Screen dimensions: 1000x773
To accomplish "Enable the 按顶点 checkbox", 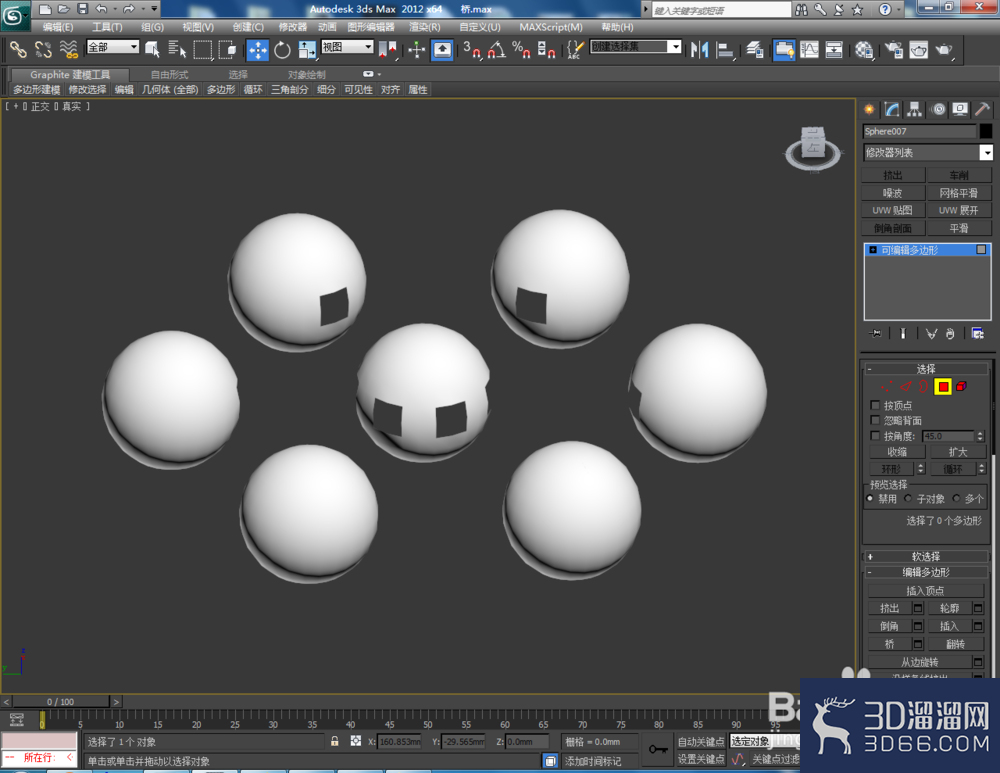I will coord(875,405).
